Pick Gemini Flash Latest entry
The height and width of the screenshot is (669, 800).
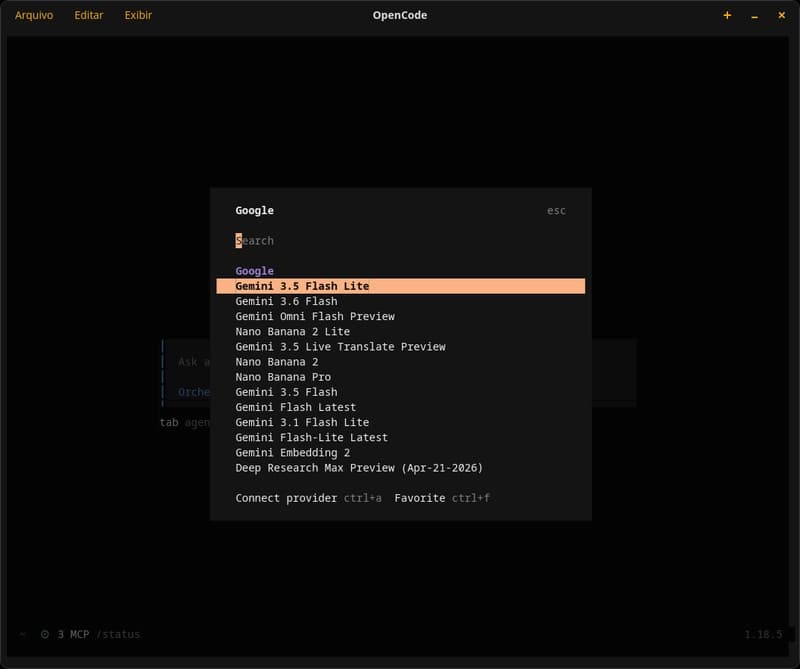401,407
